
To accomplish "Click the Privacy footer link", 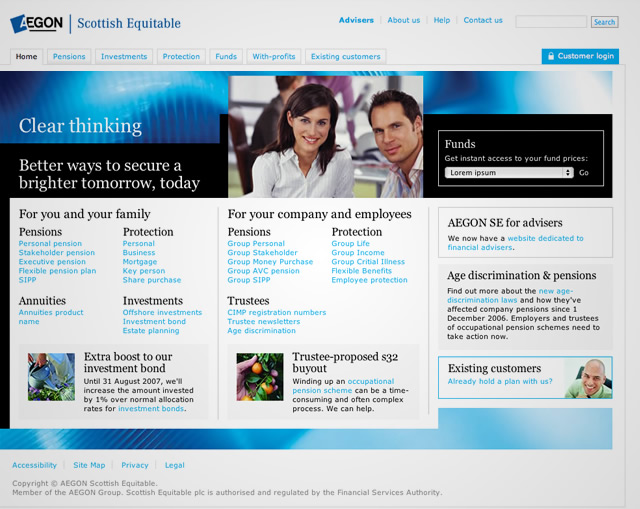I will 135,465.
